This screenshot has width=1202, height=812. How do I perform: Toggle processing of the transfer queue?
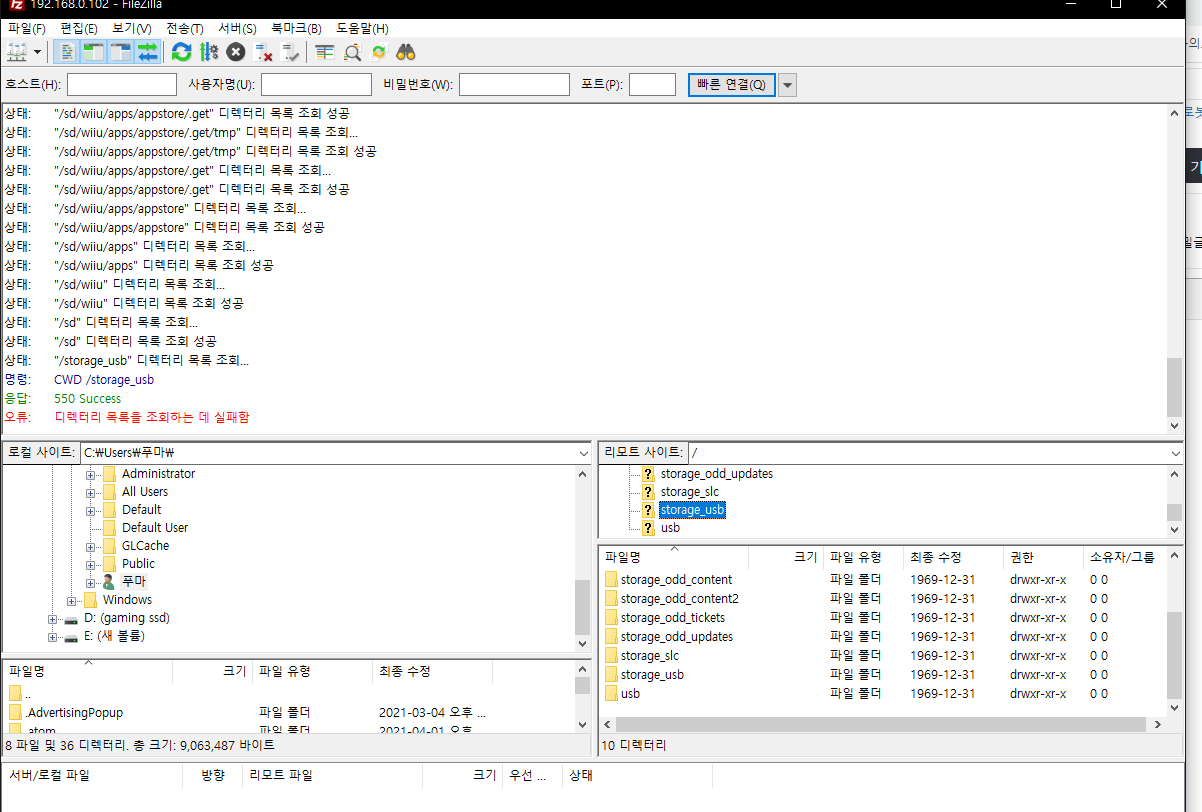pos(209,52)
